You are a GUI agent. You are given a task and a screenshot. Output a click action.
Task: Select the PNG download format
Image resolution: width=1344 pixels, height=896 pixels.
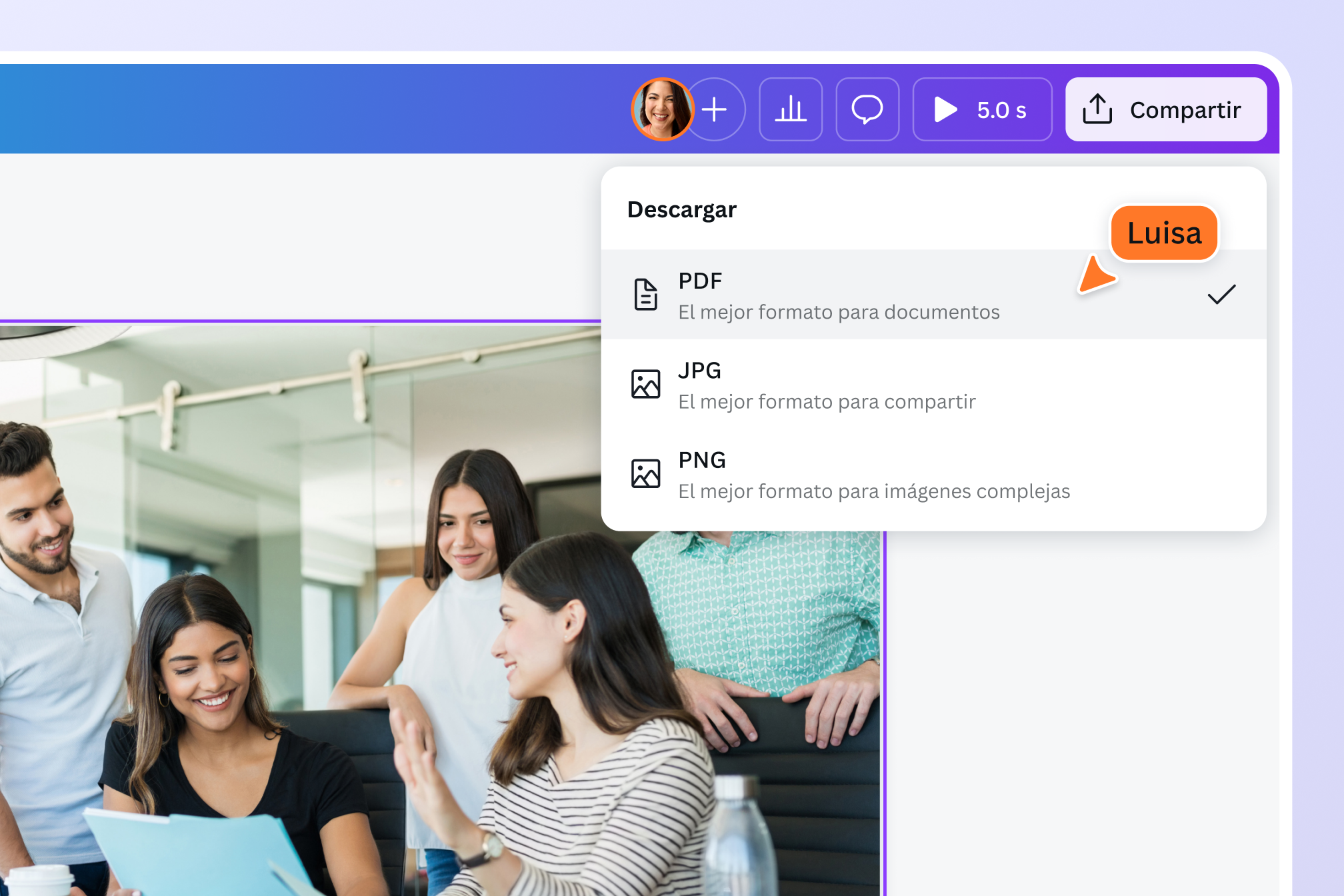coord(933,474)
